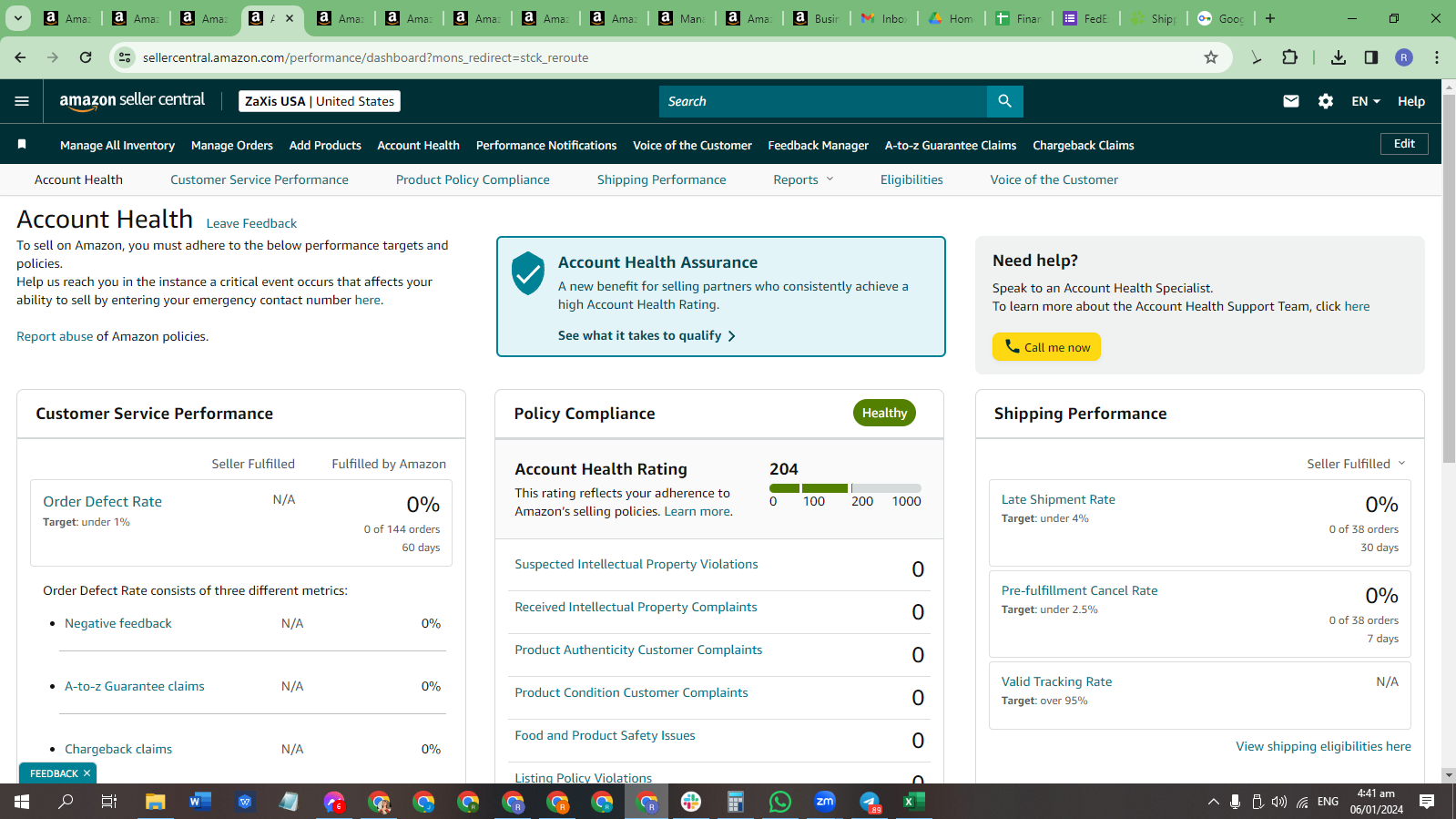Open Chargeback Claims in the favorites bar
This screenshot has height=819, width=1456.
pyautogui.click(x=1084, y=145)
